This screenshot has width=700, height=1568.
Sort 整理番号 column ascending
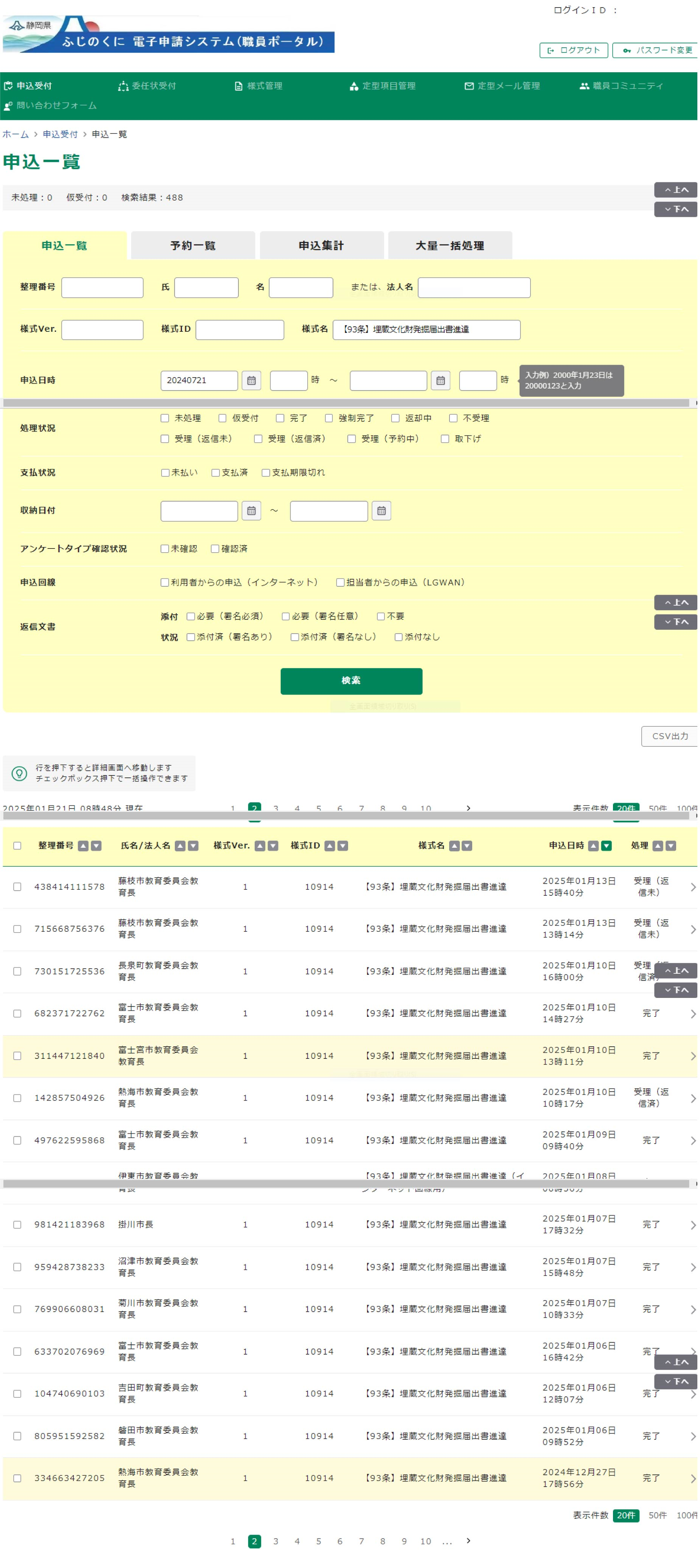pyautogui.click(x=83, y=845)
